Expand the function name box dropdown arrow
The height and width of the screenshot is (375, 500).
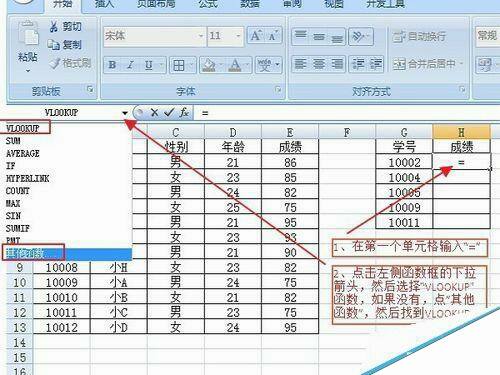click(125, 113)
